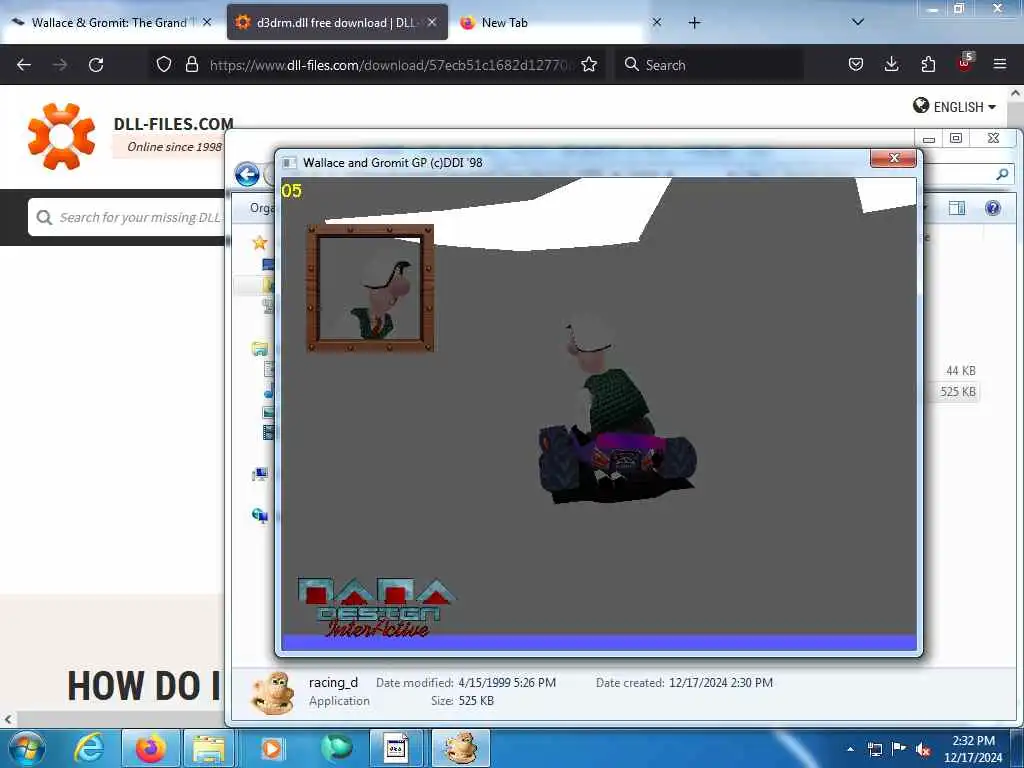This screenshot has height=768, width=1024.
Task: Open the ENGLISH language dropdown
Action: point(955,106)
